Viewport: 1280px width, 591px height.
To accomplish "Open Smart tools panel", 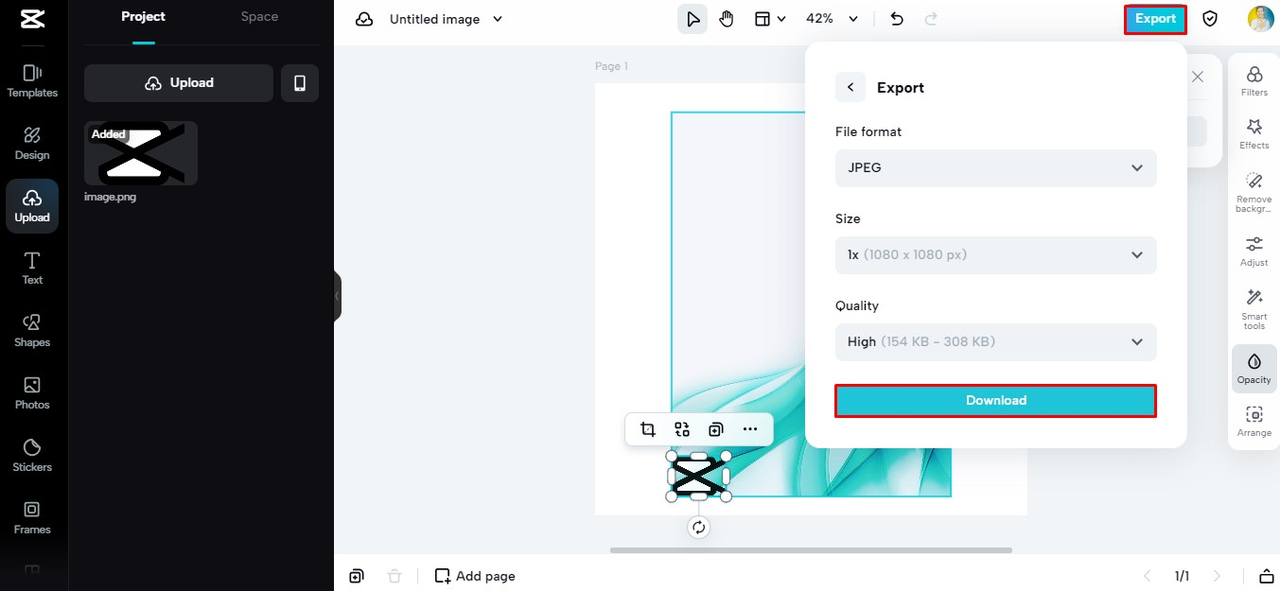I will pos(1254,310).
